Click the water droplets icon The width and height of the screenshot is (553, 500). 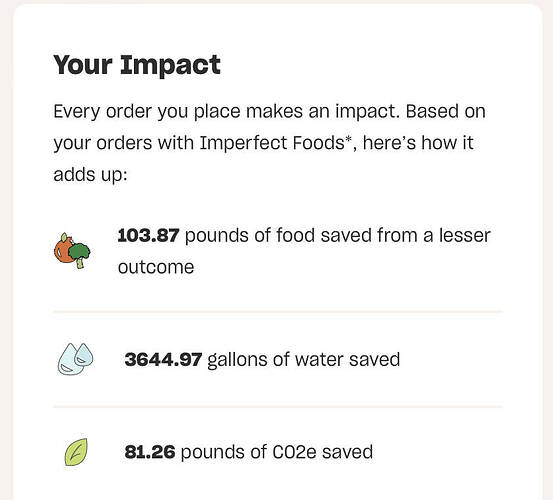[75, 359]
